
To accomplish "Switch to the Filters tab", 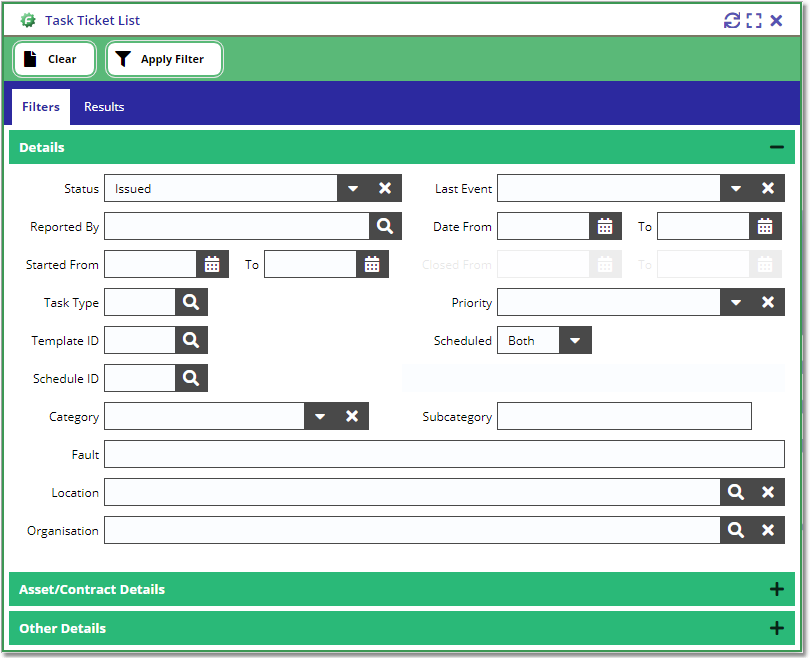I will coord(41,107).
